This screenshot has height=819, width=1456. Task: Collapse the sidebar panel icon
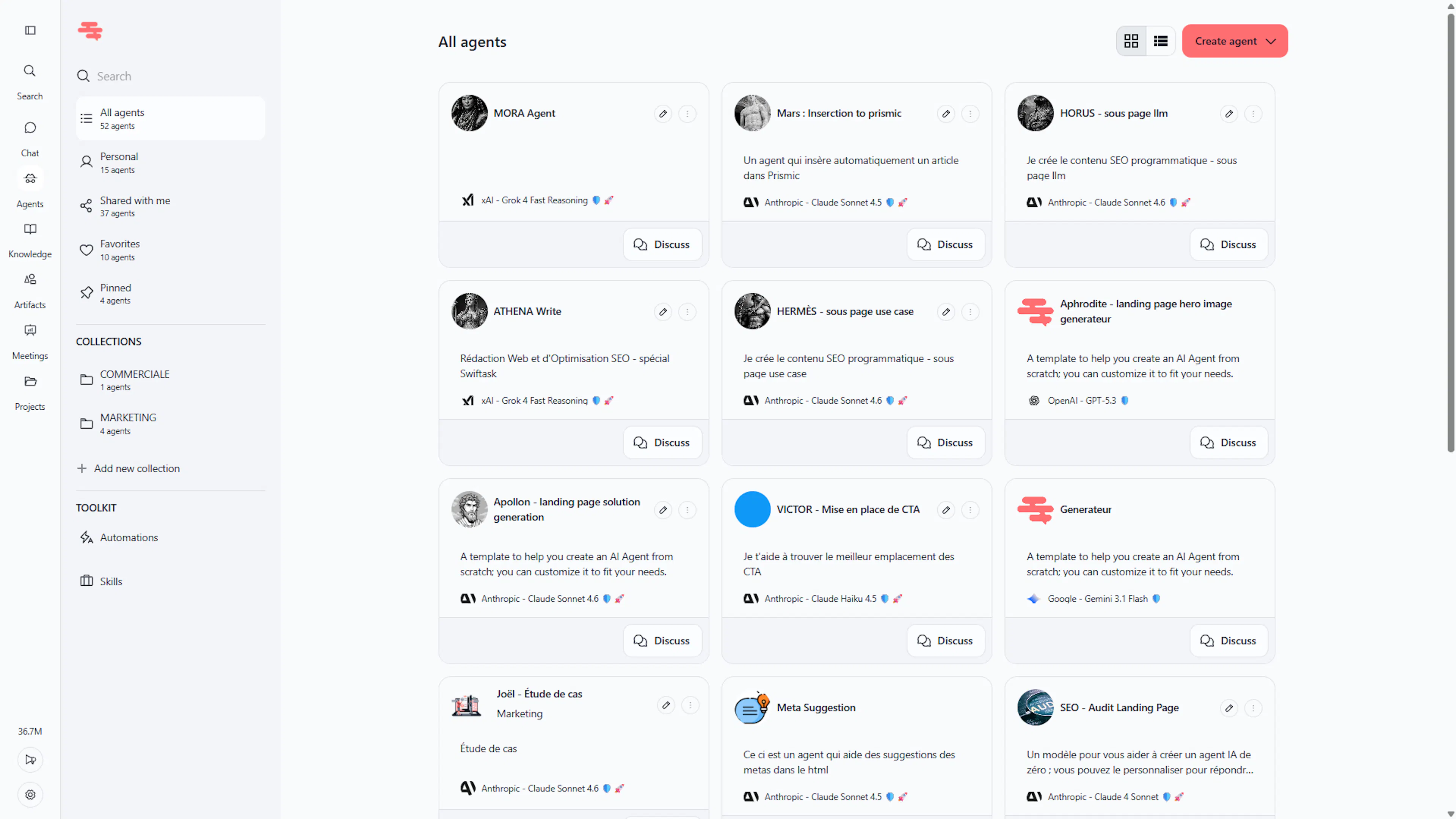point(30,31)
